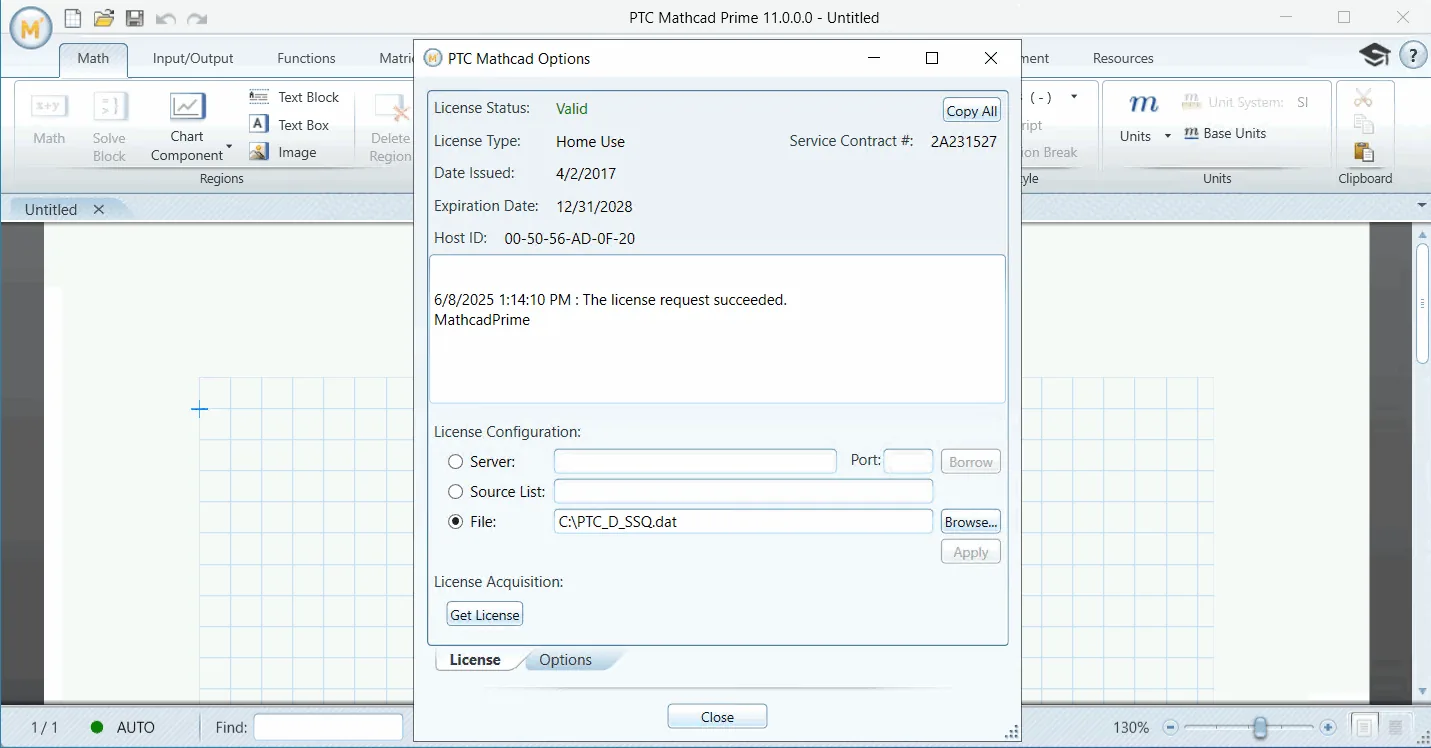Click the Source List input field
Image resolution: width=1431 pixels, height=748 pixels.
743,491
